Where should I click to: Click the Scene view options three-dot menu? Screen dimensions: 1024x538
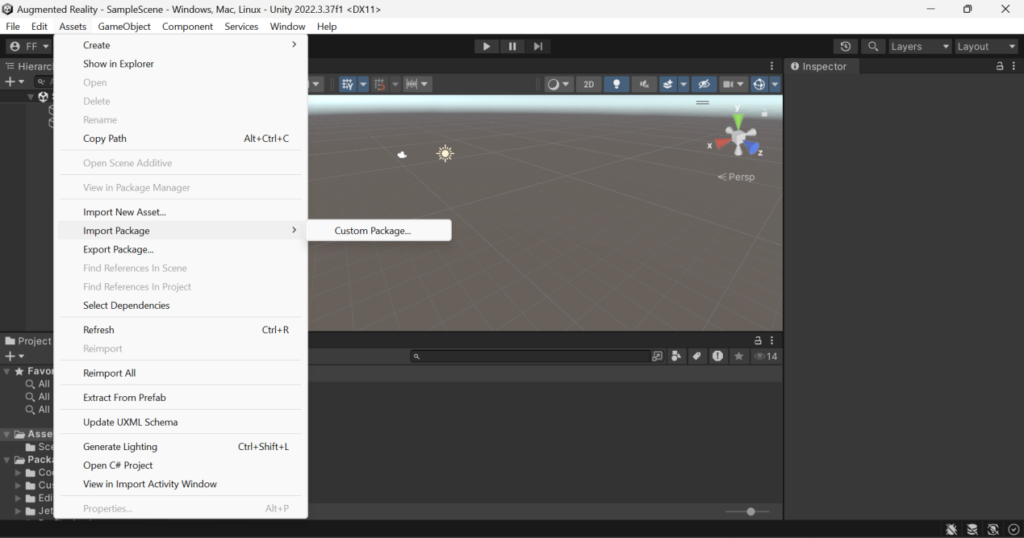pos(772,66)
